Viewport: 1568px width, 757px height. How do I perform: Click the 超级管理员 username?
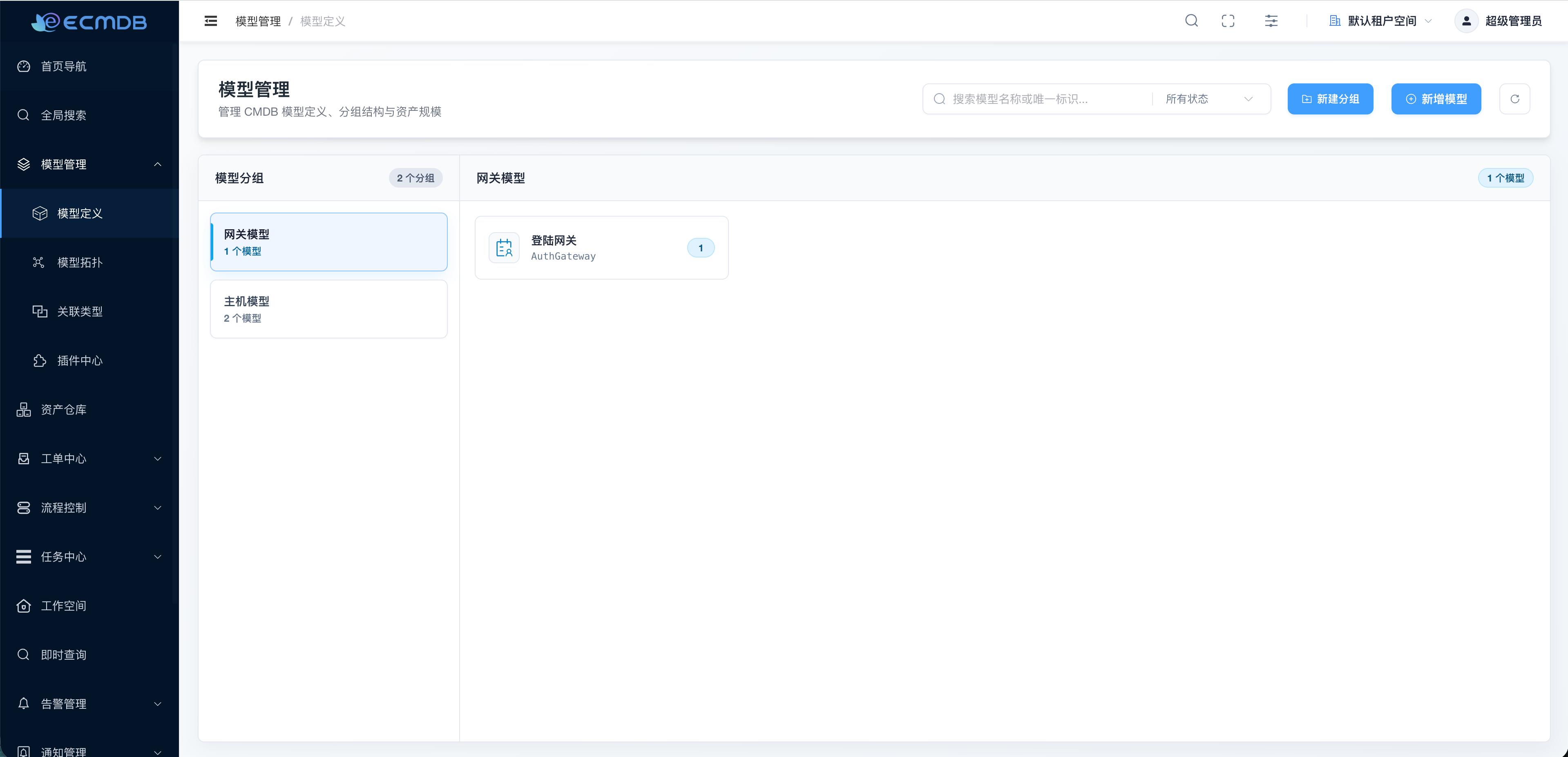[x=1513, y=21]
